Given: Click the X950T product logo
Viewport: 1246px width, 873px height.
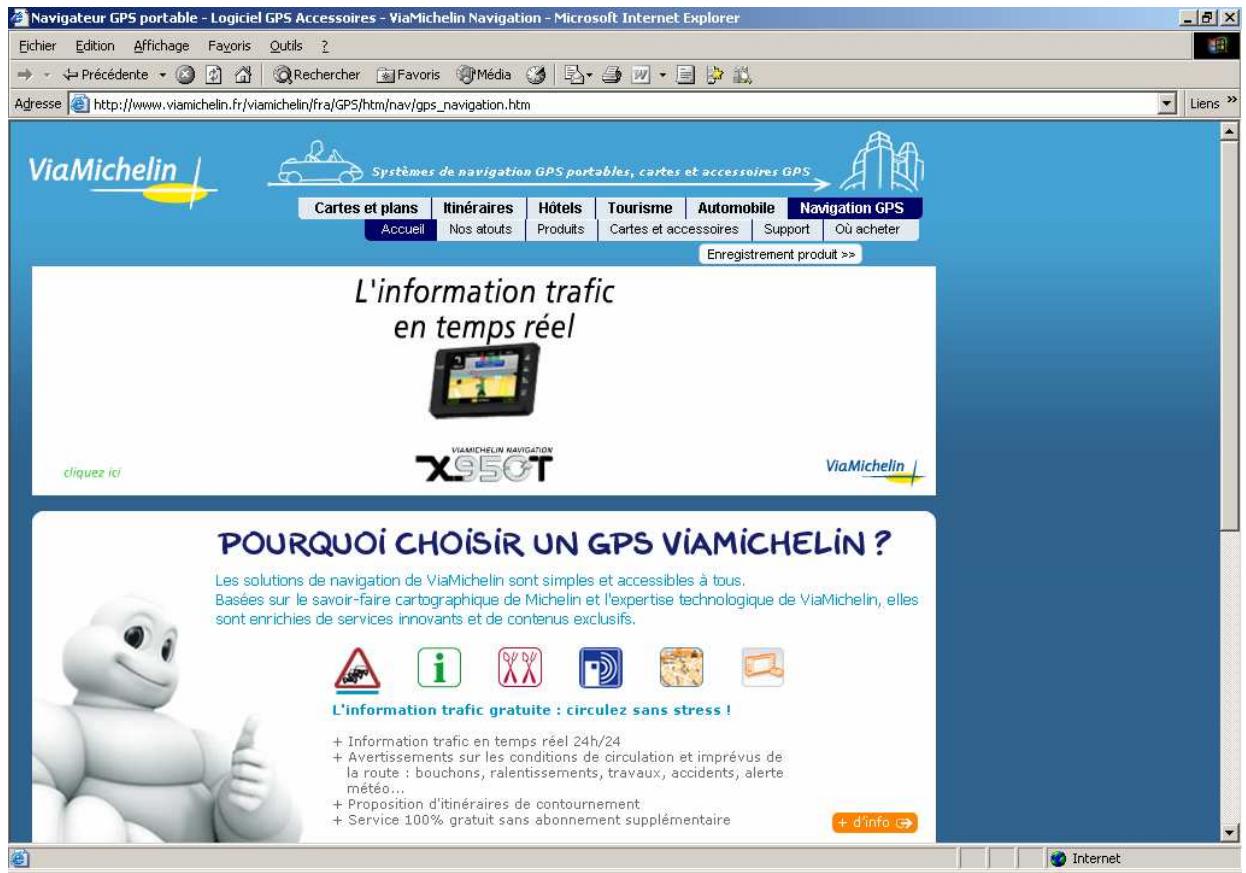Looking at the screenshot, I should click(x=484, y=464).
